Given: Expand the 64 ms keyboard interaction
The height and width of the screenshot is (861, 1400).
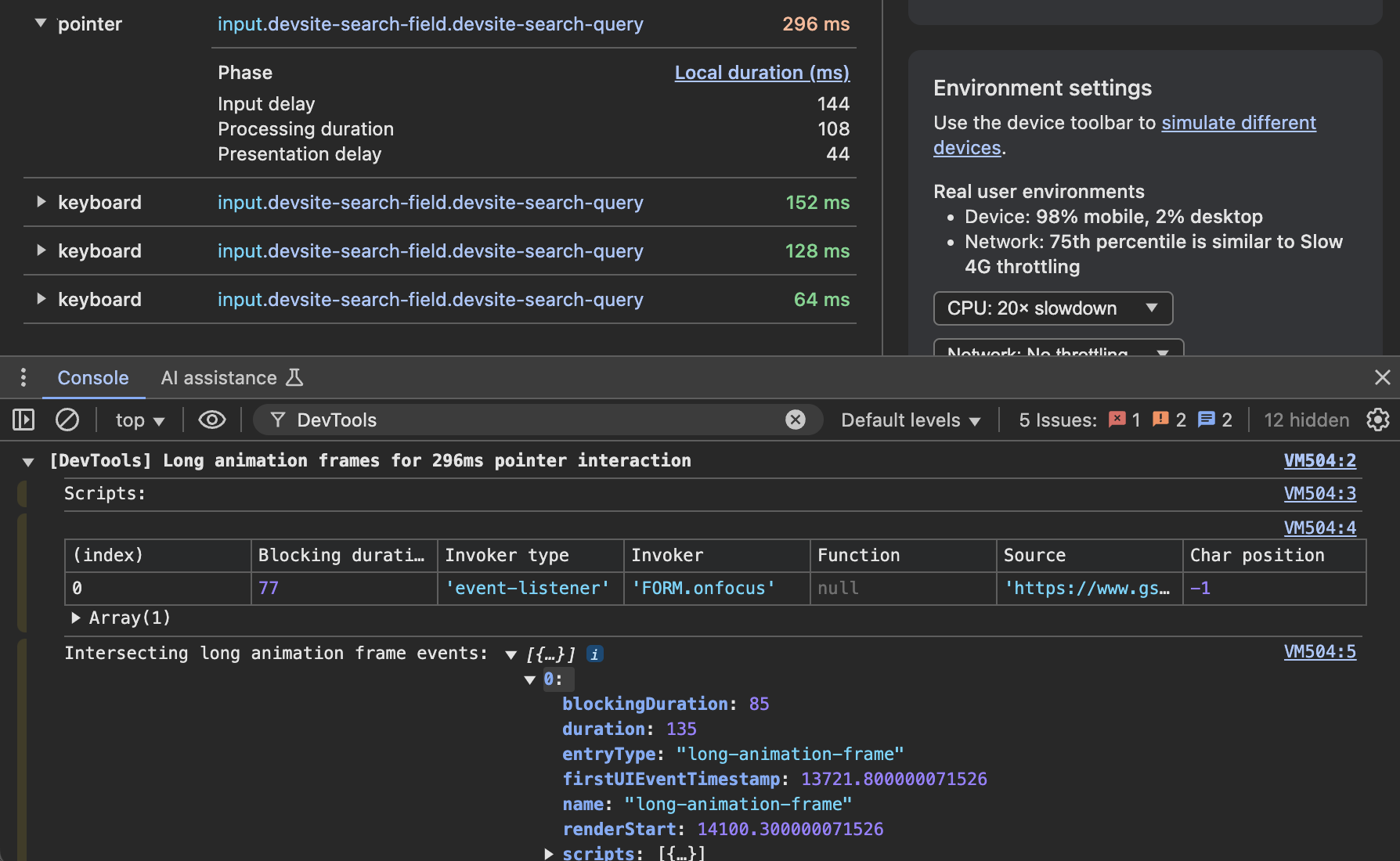Looking at the screenshot, I should click(41, 299).
